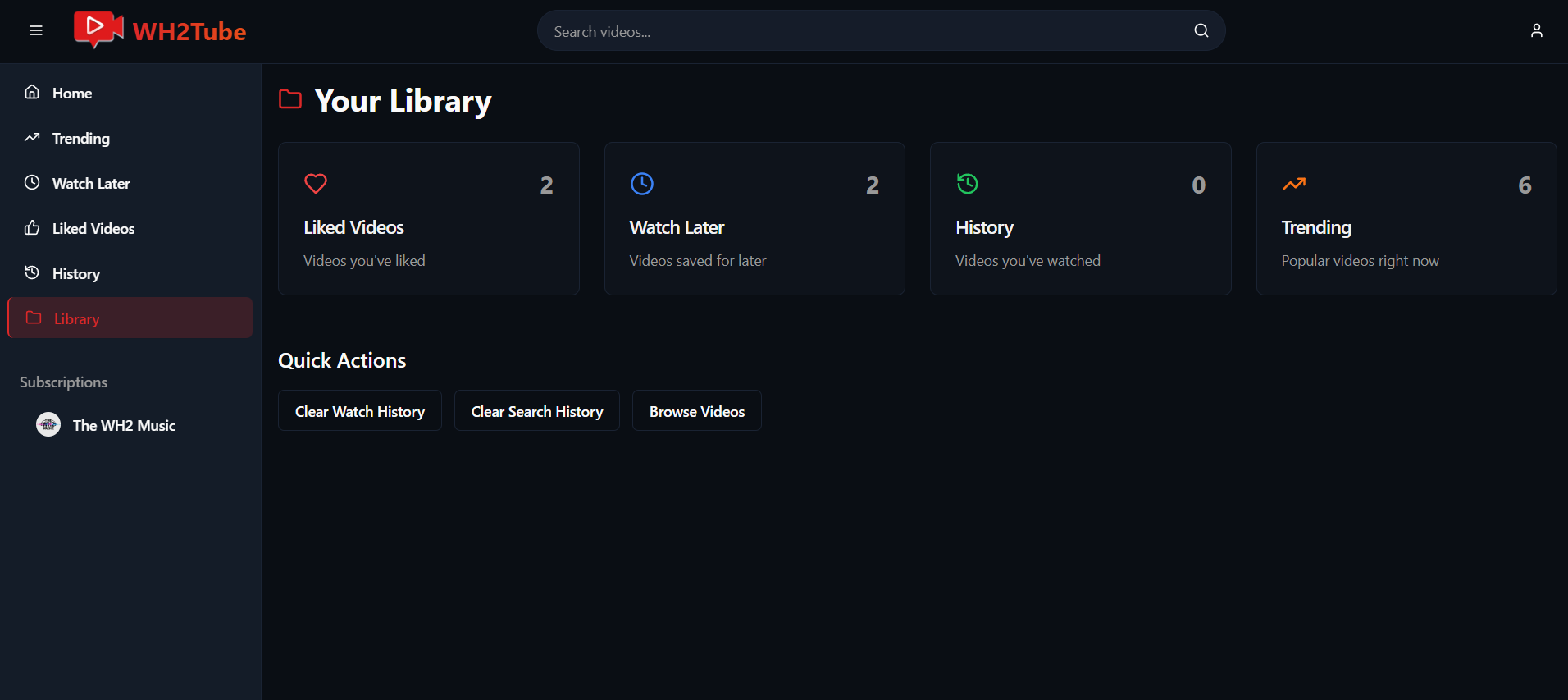This screenshot has width=1568, height=700.
Task: Focus the Search videos input field
Action: tap(861, 31)
